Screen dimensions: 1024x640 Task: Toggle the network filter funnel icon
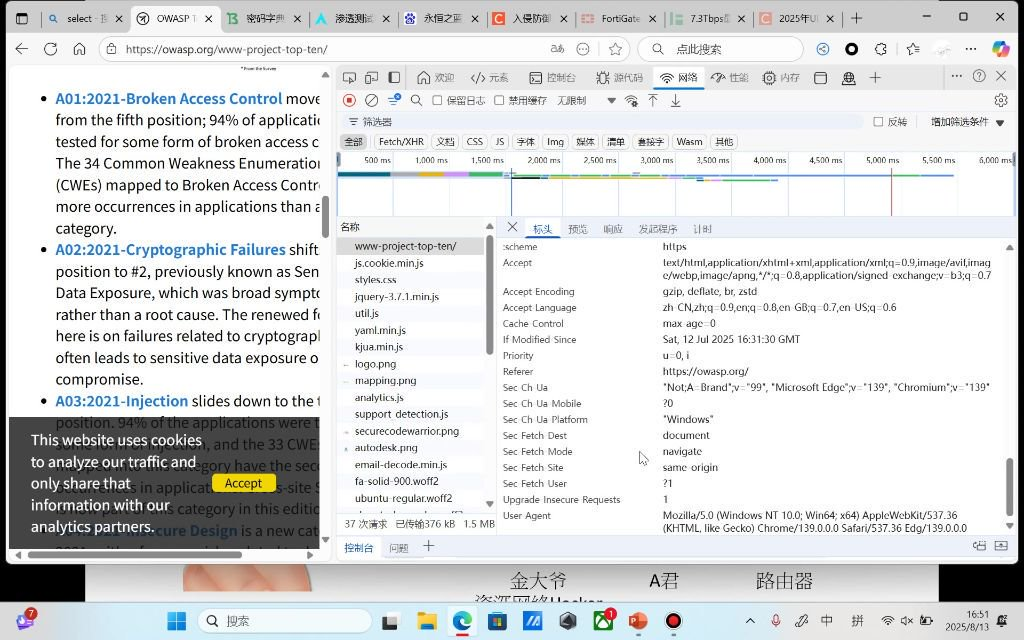394,100
